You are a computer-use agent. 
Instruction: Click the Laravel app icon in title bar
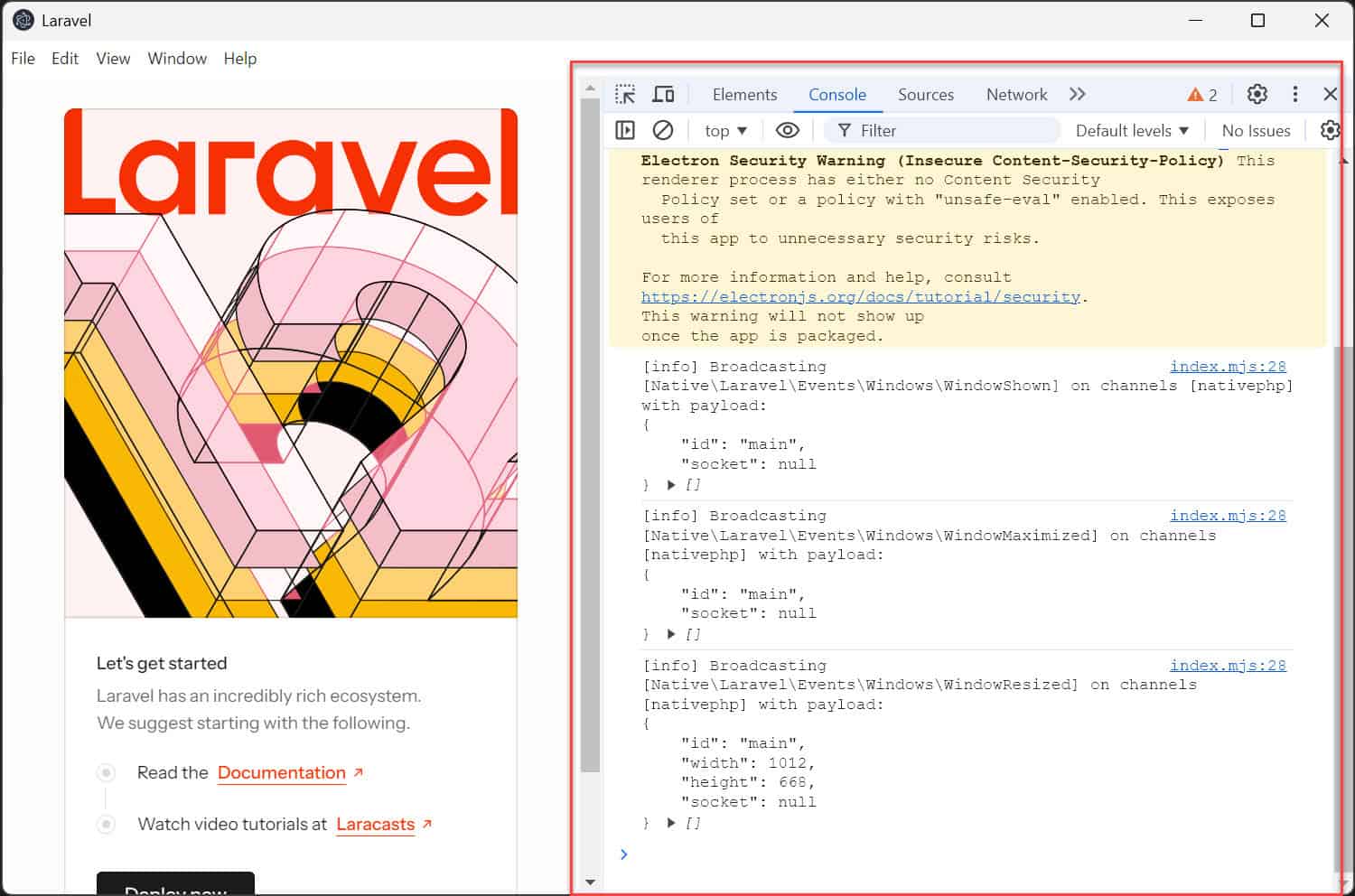(x=23, y=20)
